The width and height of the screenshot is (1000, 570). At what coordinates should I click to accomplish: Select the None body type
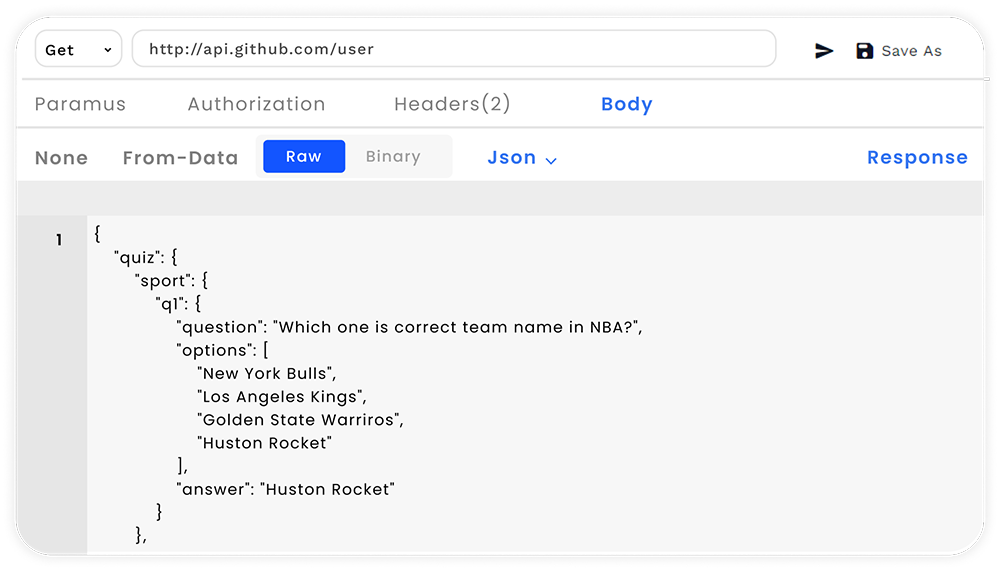pyautogui.click(x=61, y=158)
